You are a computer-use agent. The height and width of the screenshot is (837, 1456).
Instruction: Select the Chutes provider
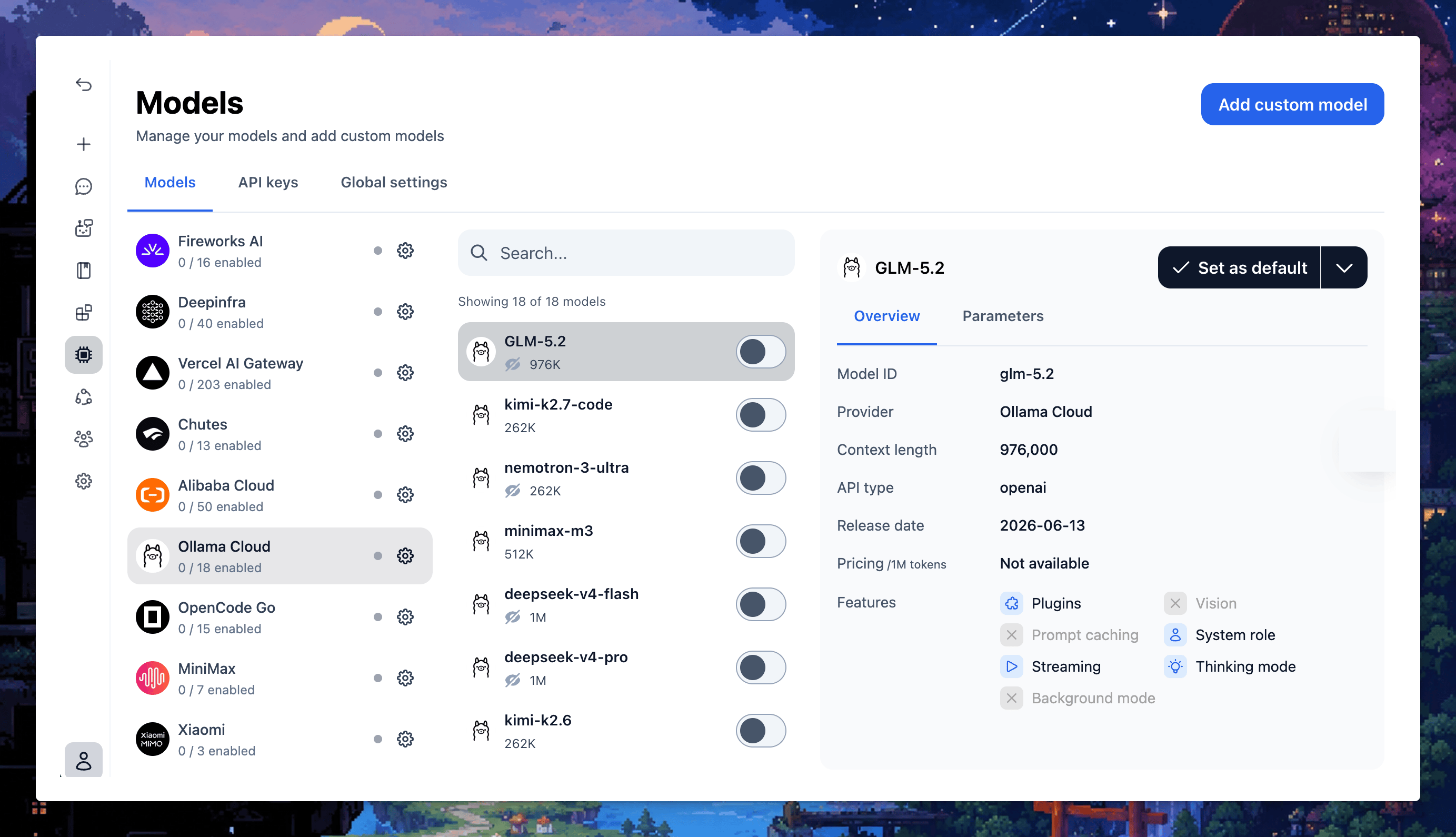click(280, 434)
